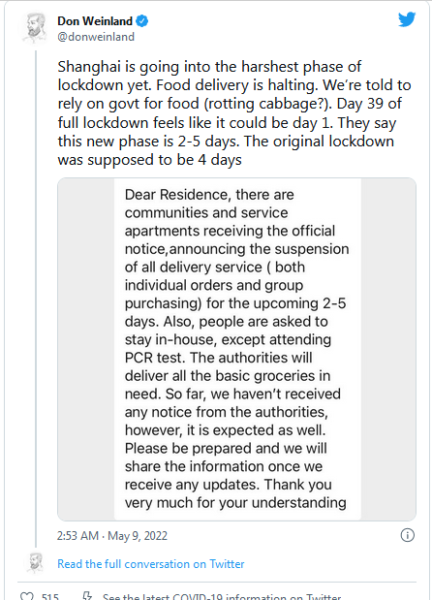Click the Twitter bird logo
The width and height of the screenshot is (432, 600).
[406, 20]
